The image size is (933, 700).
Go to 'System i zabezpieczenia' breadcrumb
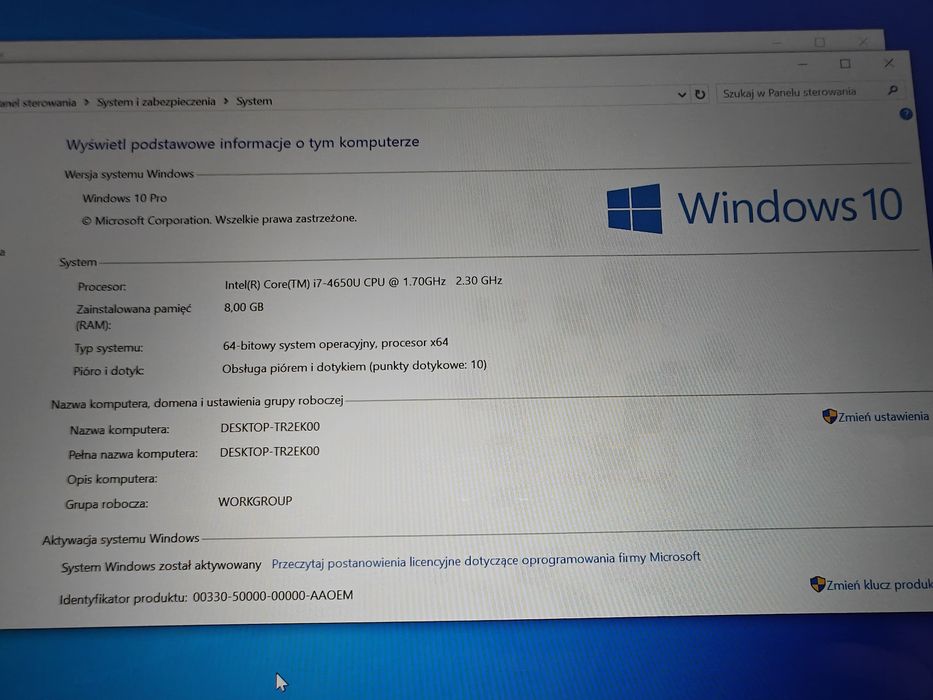(x=156, y=102)
